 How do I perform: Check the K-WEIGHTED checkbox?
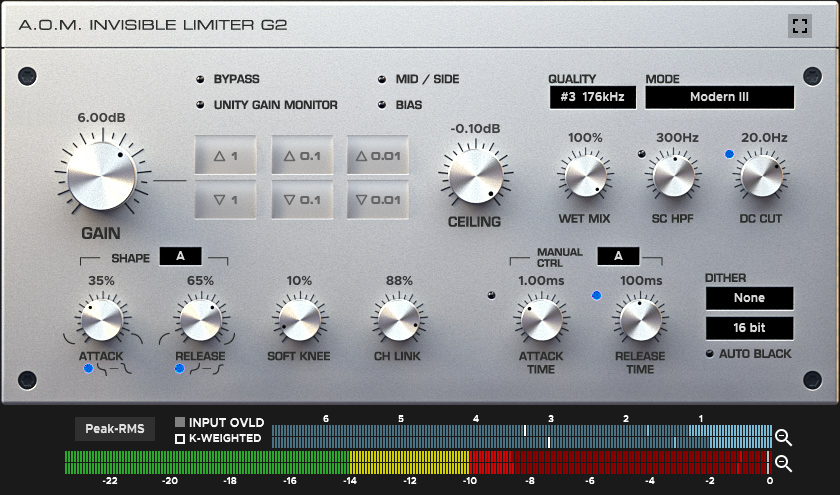[x=180, y=439]
